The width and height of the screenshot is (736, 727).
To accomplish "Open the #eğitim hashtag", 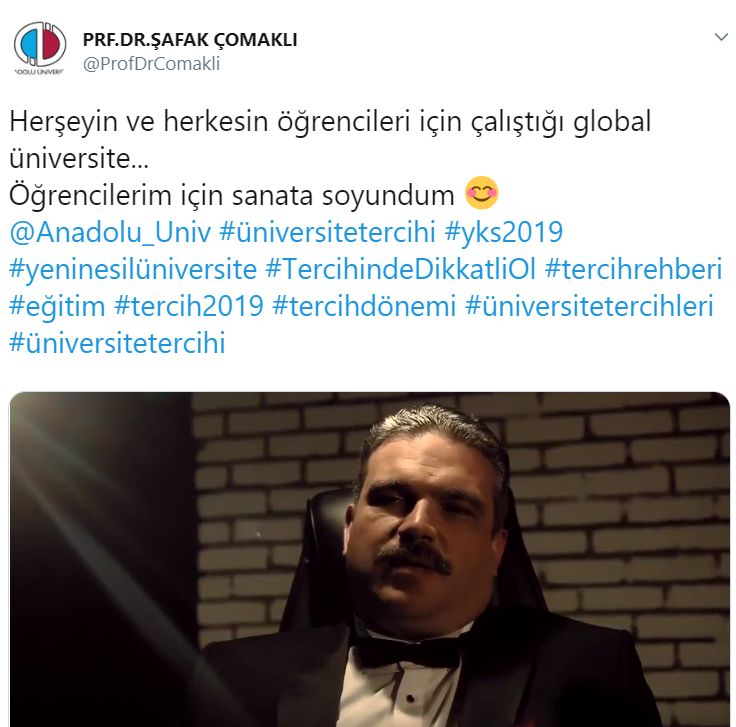I will tap(57, 306).
